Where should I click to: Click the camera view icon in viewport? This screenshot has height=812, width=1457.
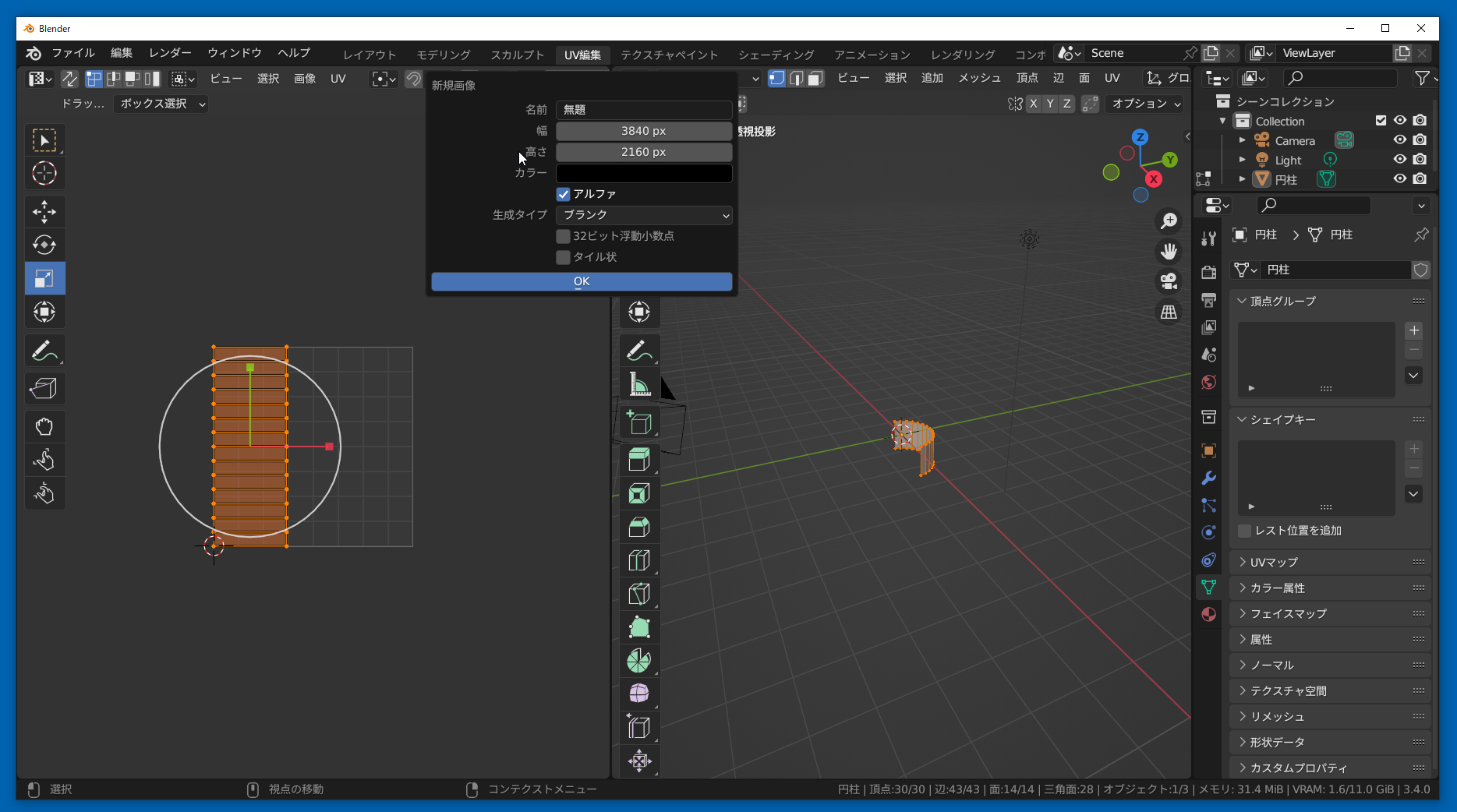point(1169,281)
